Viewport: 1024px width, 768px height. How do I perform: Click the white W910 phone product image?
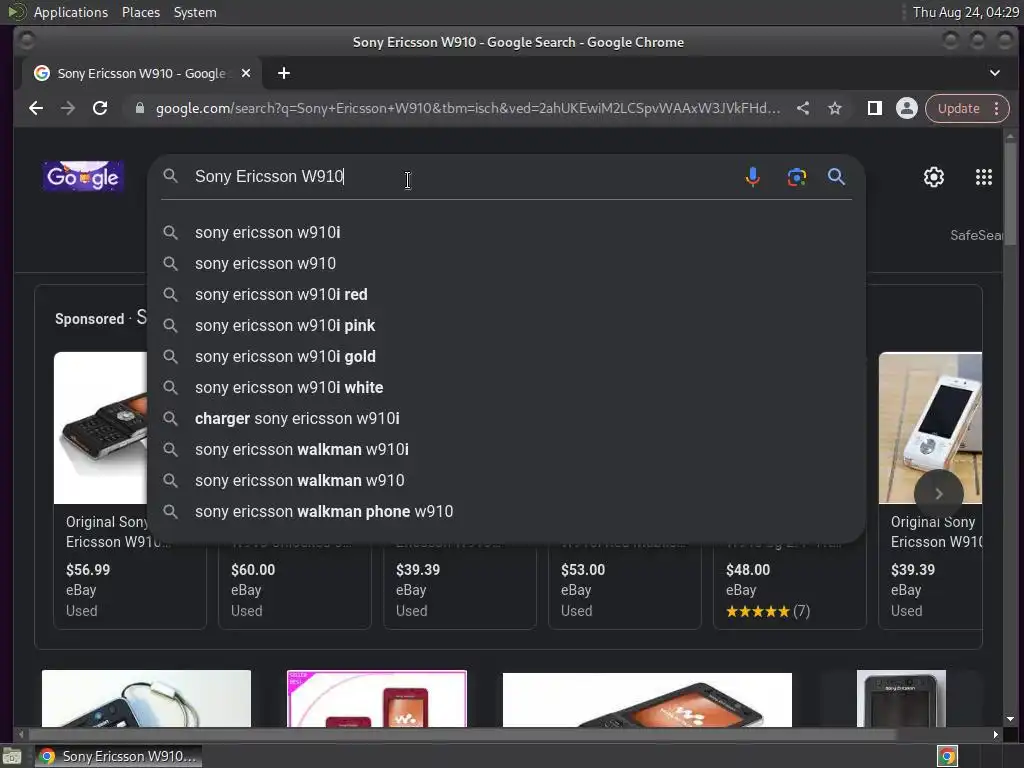[x=930, y=418]
